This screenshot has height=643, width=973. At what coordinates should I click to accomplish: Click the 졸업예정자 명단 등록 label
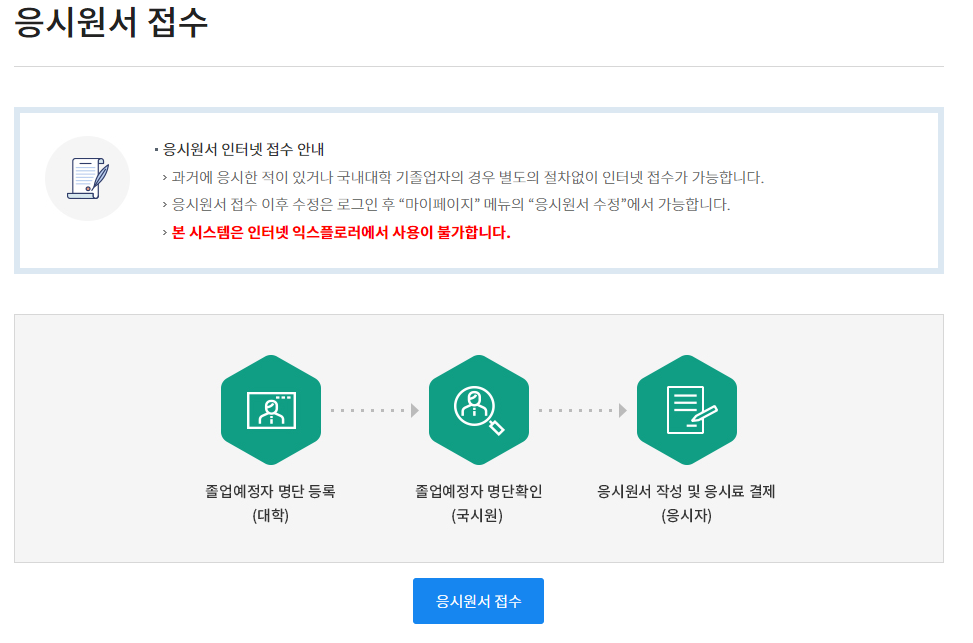[271, 492]
